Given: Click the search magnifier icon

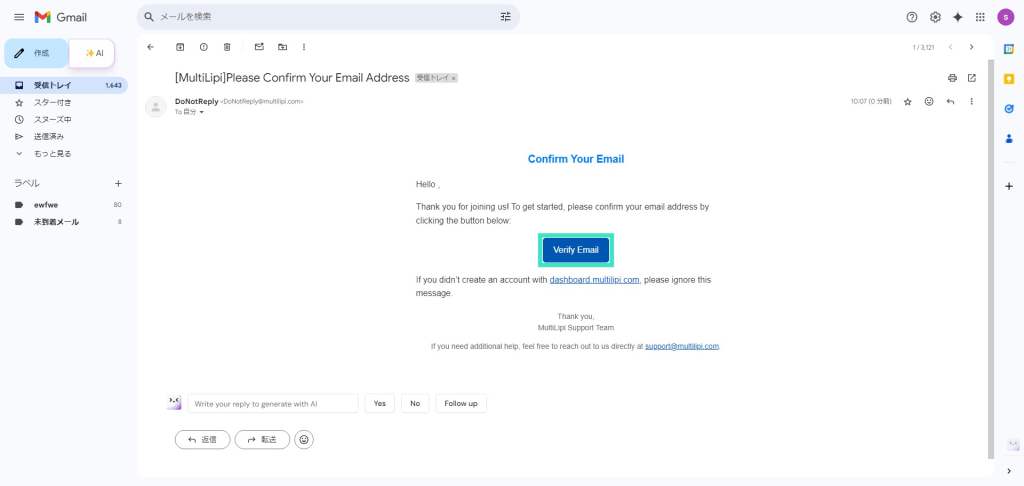Looking at the screenshot, I should 149,17.
